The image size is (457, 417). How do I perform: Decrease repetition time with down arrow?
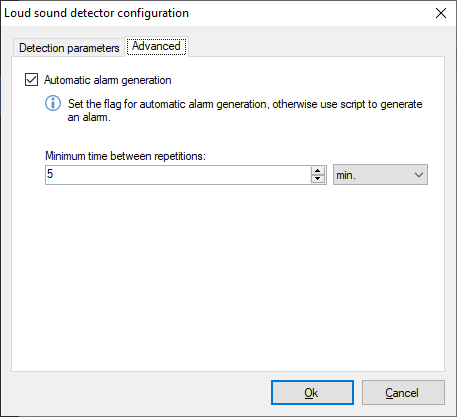pos(318,179)
